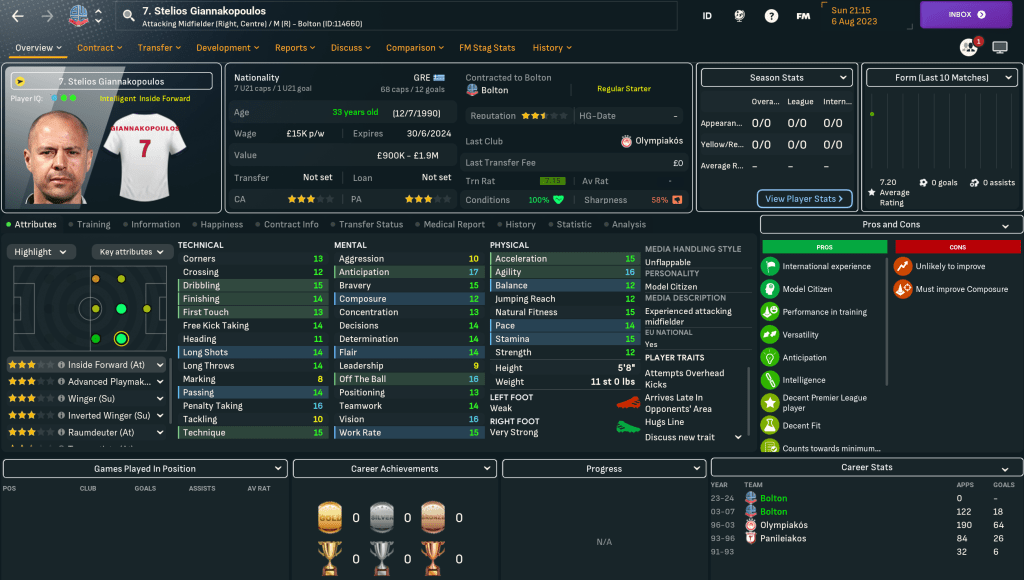This screenshot has width=1024, height=580.
Task: Open the Contract menu
Action: [x=99, y=47]
